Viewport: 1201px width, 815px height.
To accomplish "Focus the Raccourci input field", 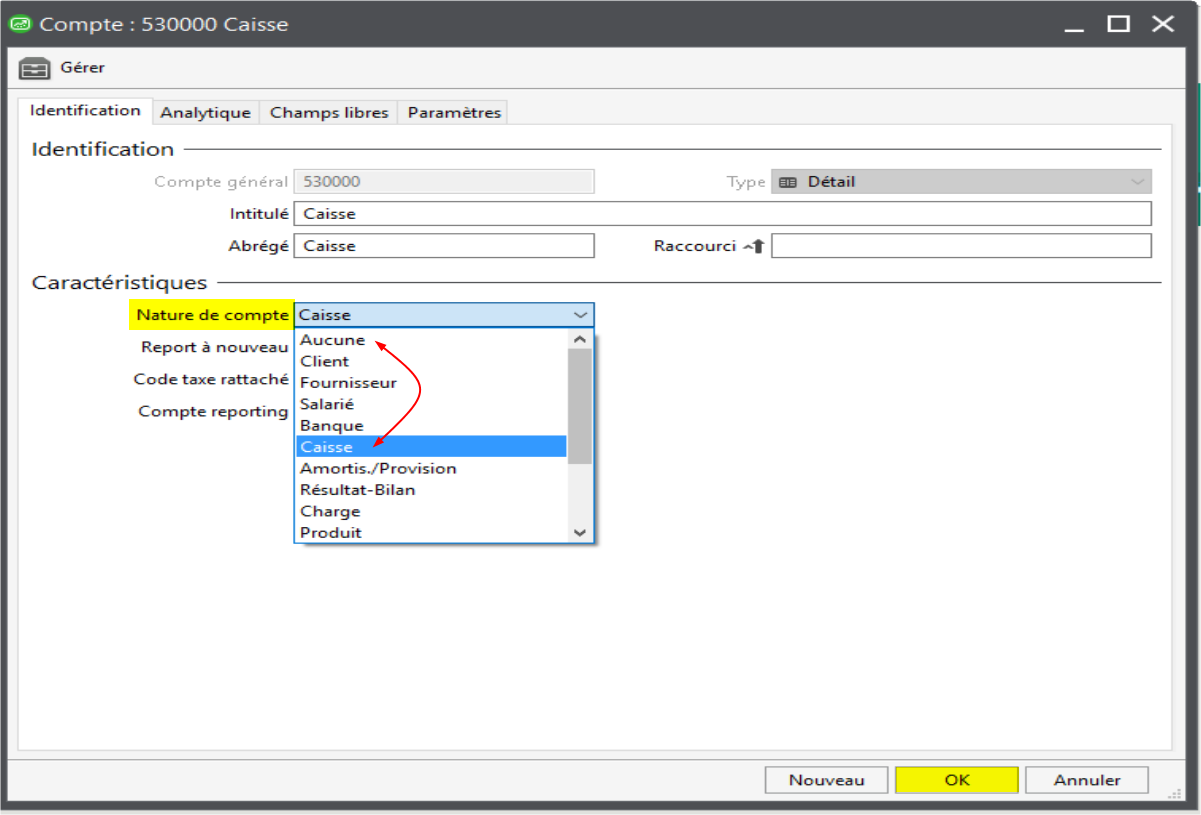I will point(960,246).
